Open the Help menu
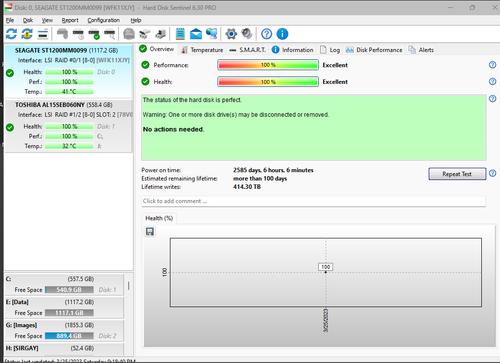 (x=136, y=20)
